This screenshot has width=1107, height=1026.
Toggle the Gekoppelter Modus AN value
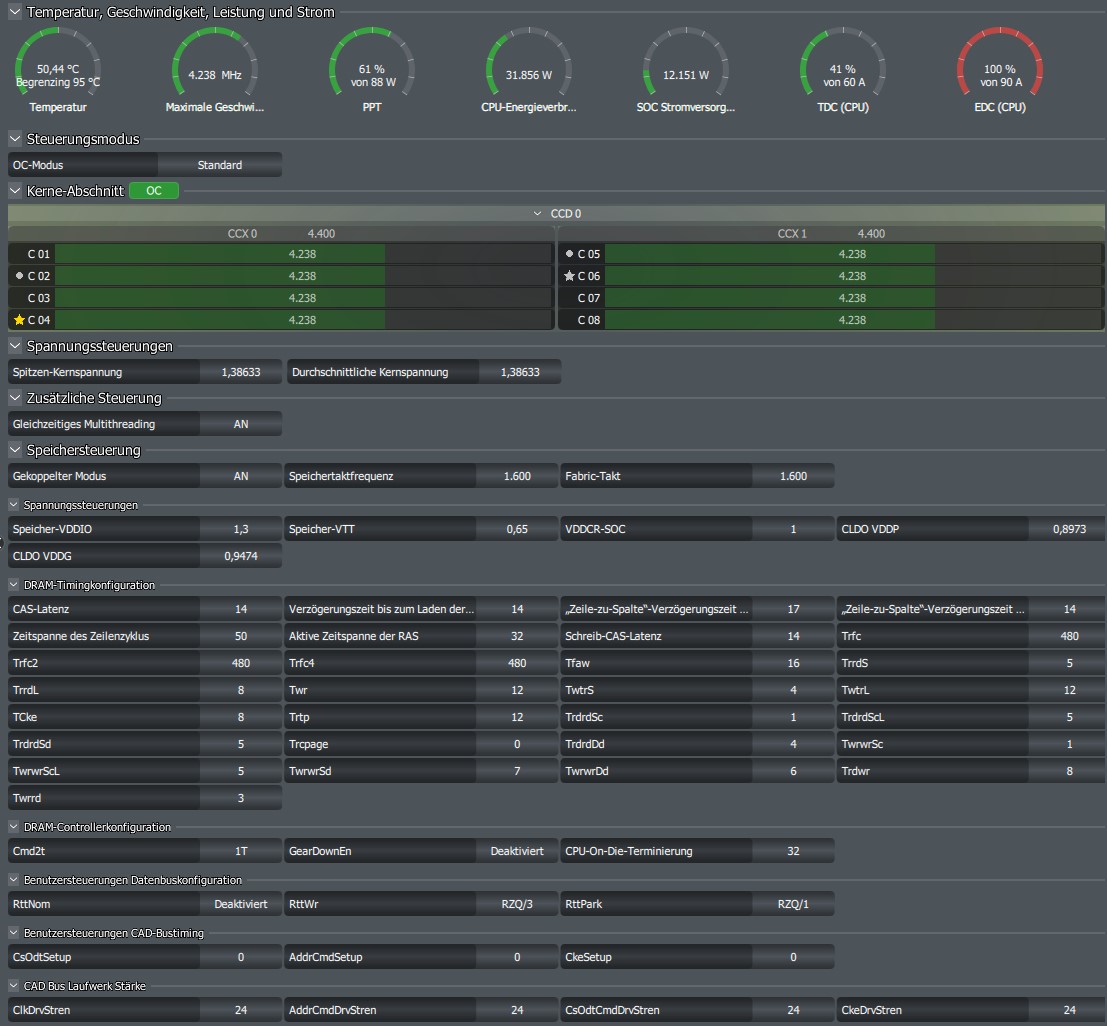tap(241, 476)
